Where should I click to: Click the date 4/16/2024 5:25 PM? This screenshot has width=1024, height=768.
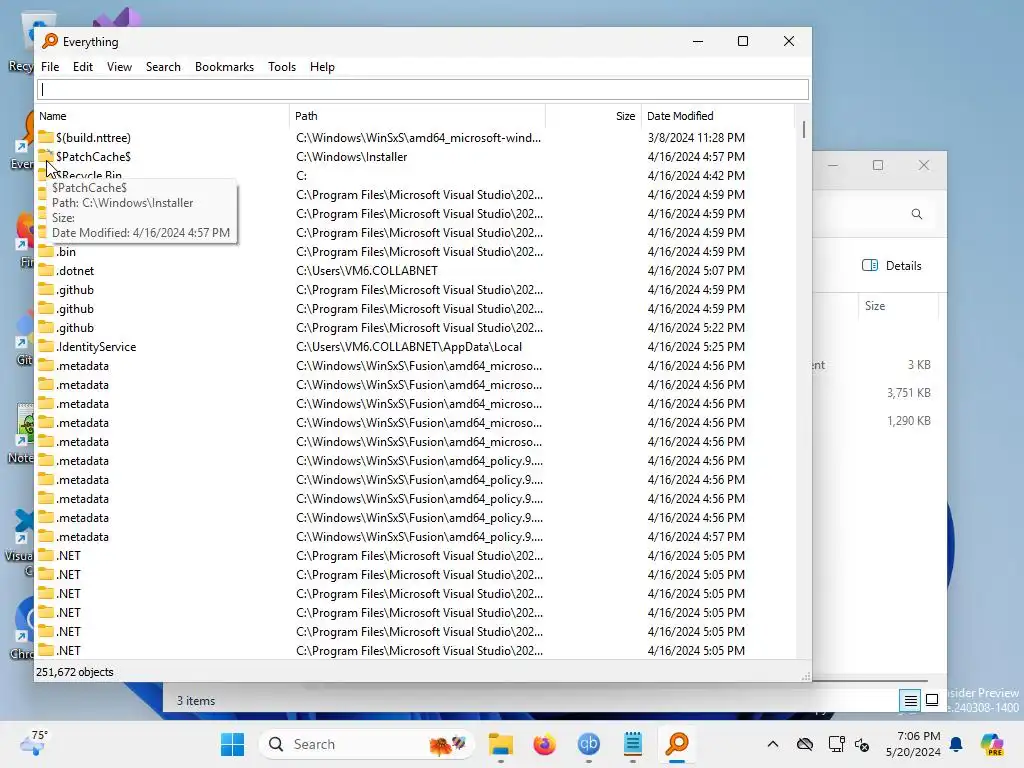[x=696, y=347]
